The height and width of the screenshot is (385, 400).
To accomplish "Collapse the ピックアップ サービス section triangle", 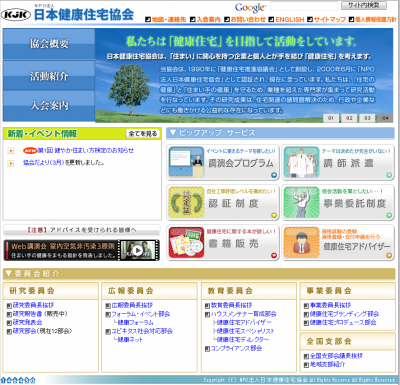I will [x=172, y=133].
